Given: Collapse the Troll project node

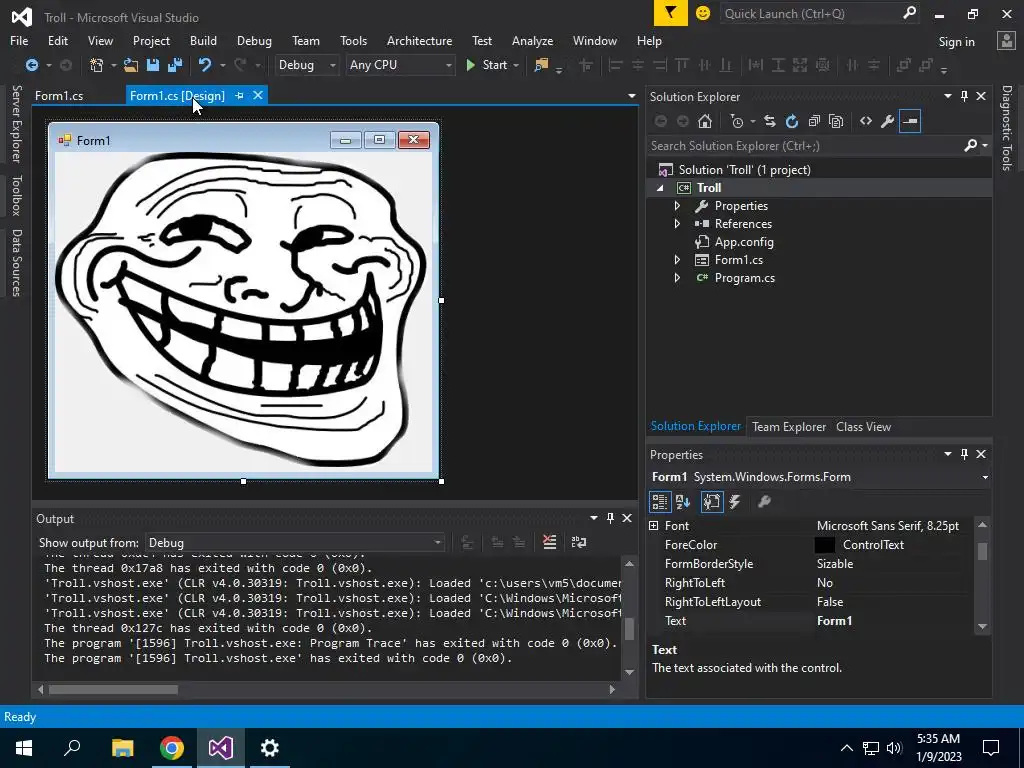Looking at the screenshot, I should click(660, 188).
